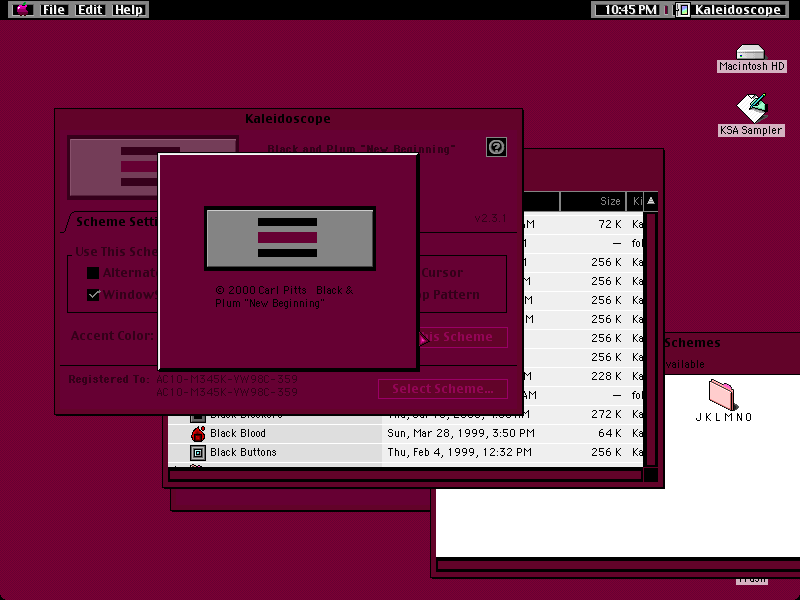Click the Black and Plum scheme name heading

[x=361, y=149]
